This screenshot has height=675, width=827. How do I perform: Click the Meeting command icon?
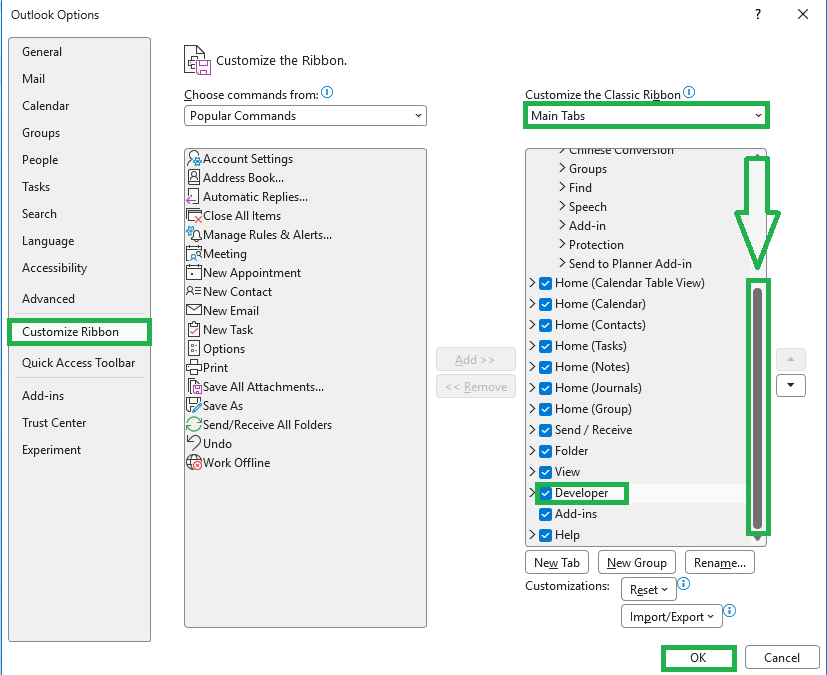click(x=194, y=254)
